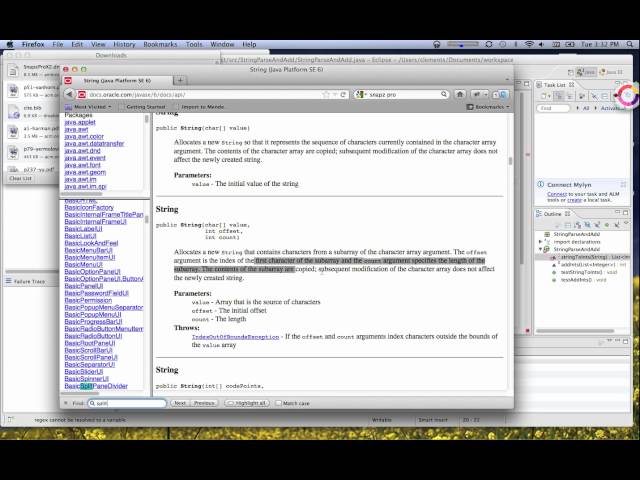Click the Find text field

(x=127, y=403)
